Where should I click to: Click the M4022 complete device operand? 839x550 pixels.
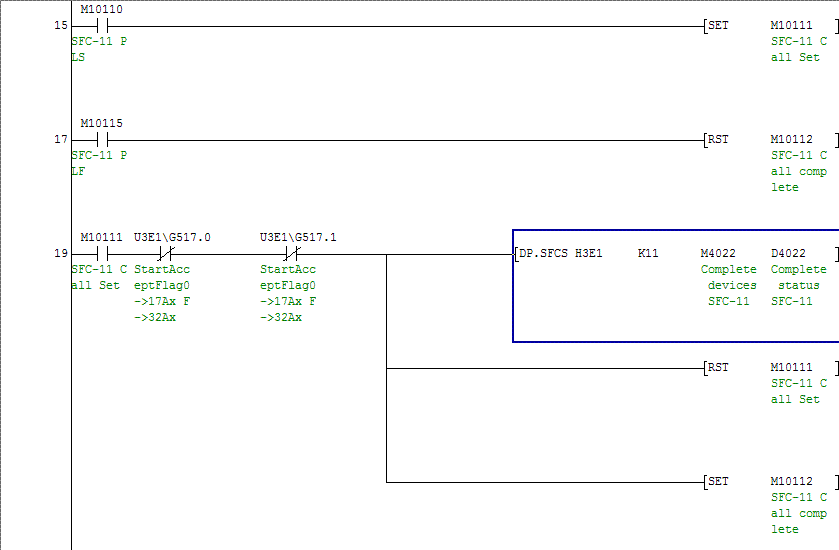pos(718,254)
